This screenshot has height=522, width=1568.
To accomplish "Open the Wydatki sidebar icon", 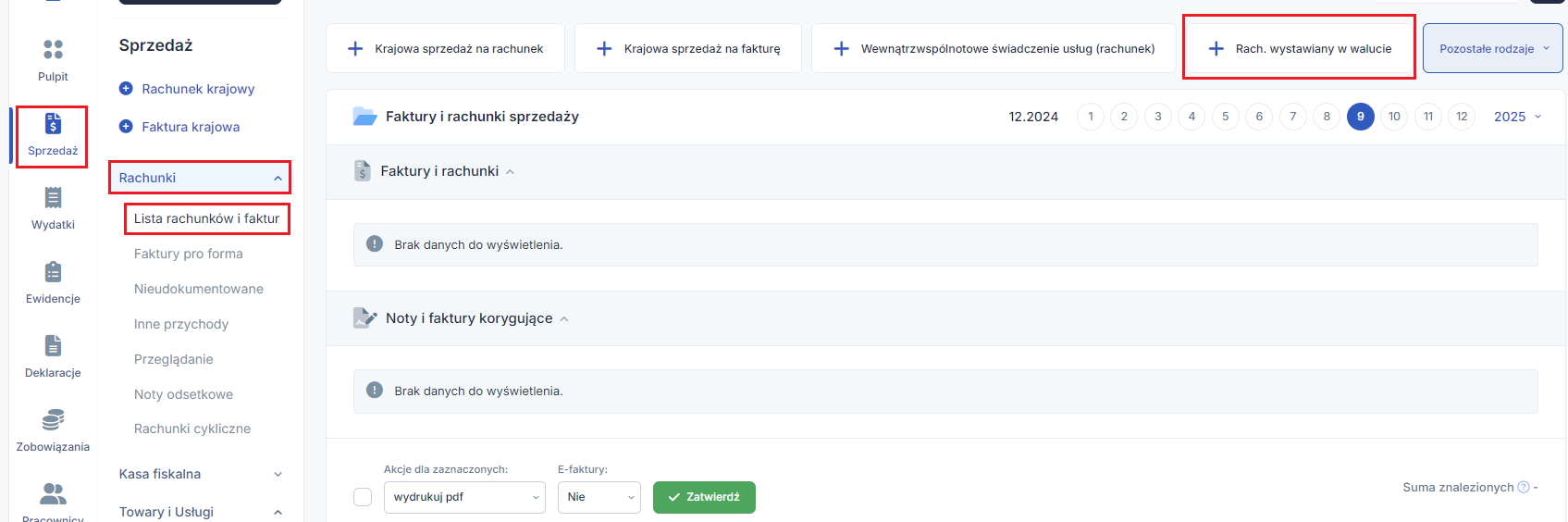I will click(53, 197).
